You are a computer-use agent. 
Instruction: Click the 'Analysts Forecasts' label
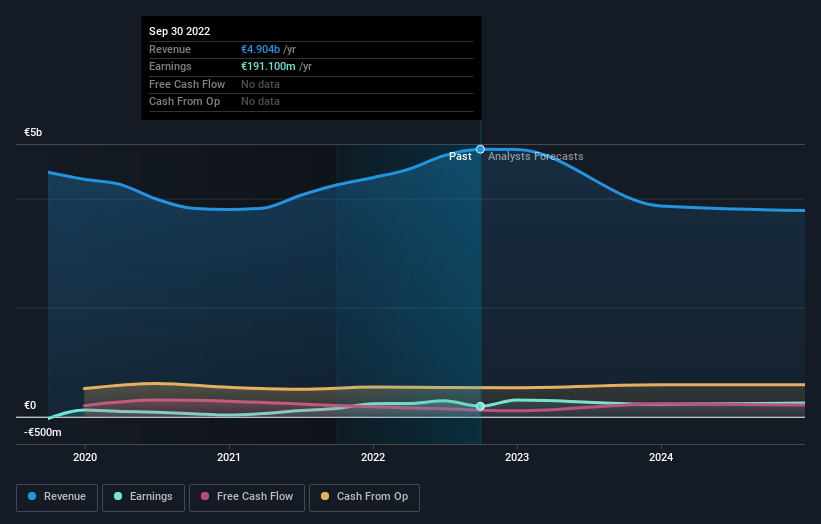click(536, 156)
